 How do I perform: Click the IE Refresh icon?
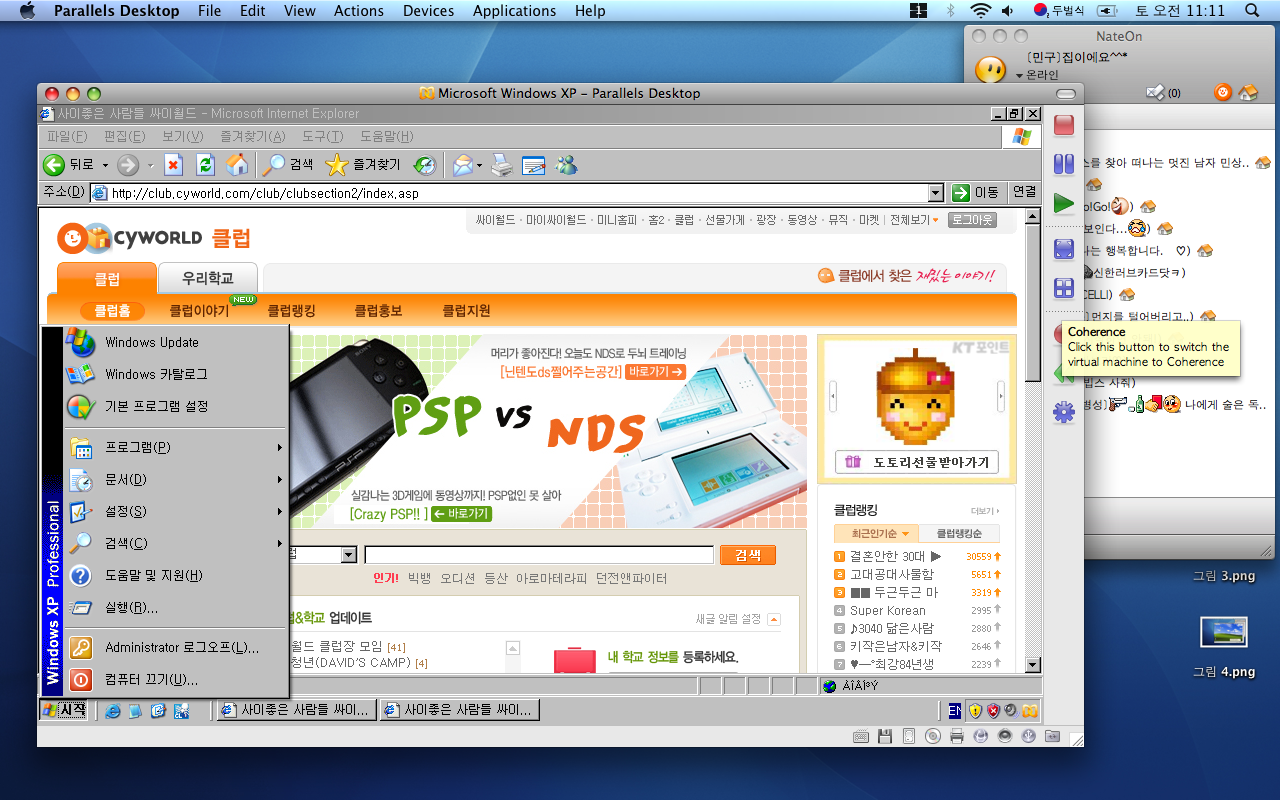click(x=205, y=165)
